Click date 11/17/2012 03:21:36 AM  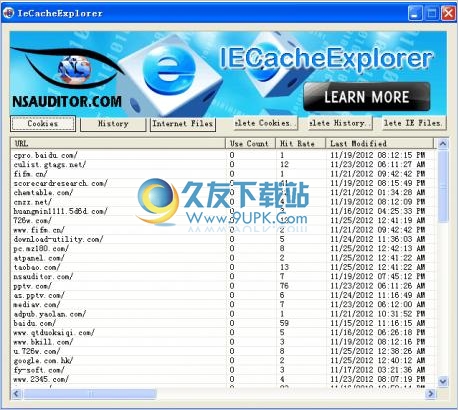(x=378, y=370)
